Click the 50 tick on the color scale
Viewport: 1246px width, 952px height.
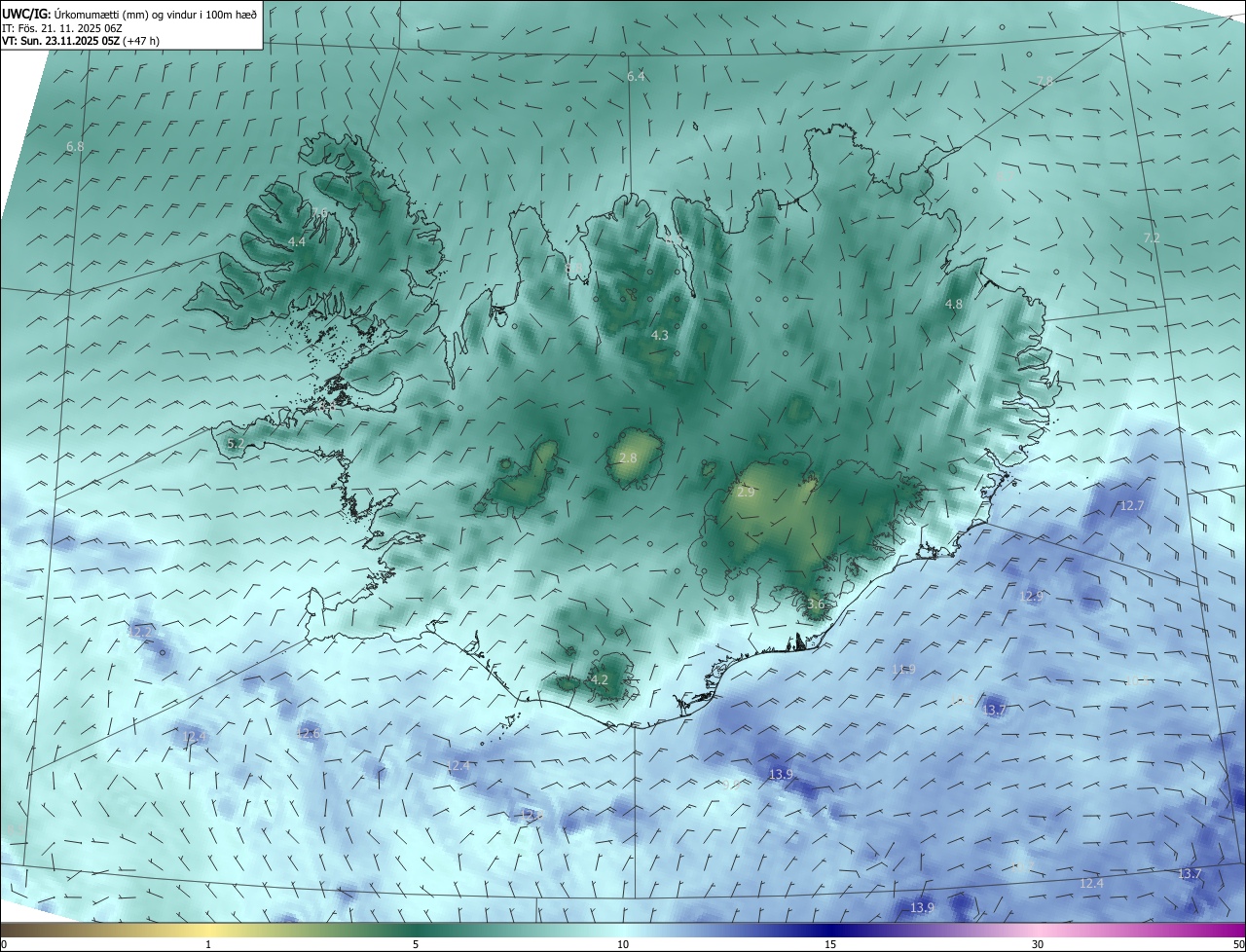click(x=1238, y=944)
